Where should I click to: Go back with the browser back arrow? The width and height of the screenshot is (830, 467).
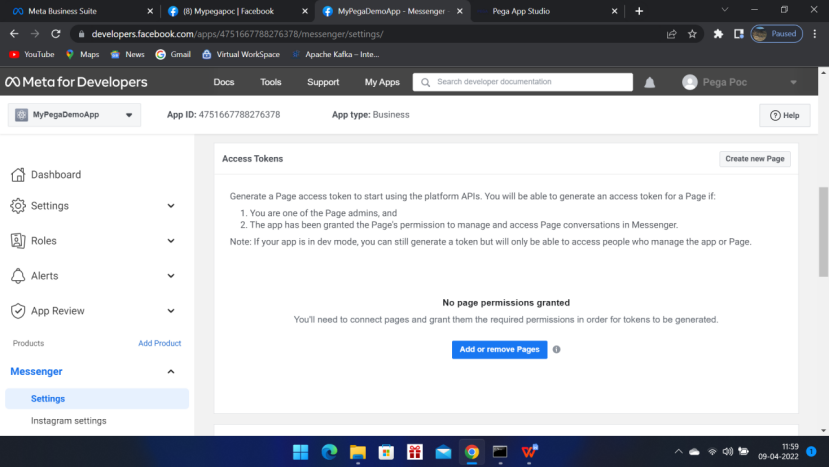pos(14,34)
